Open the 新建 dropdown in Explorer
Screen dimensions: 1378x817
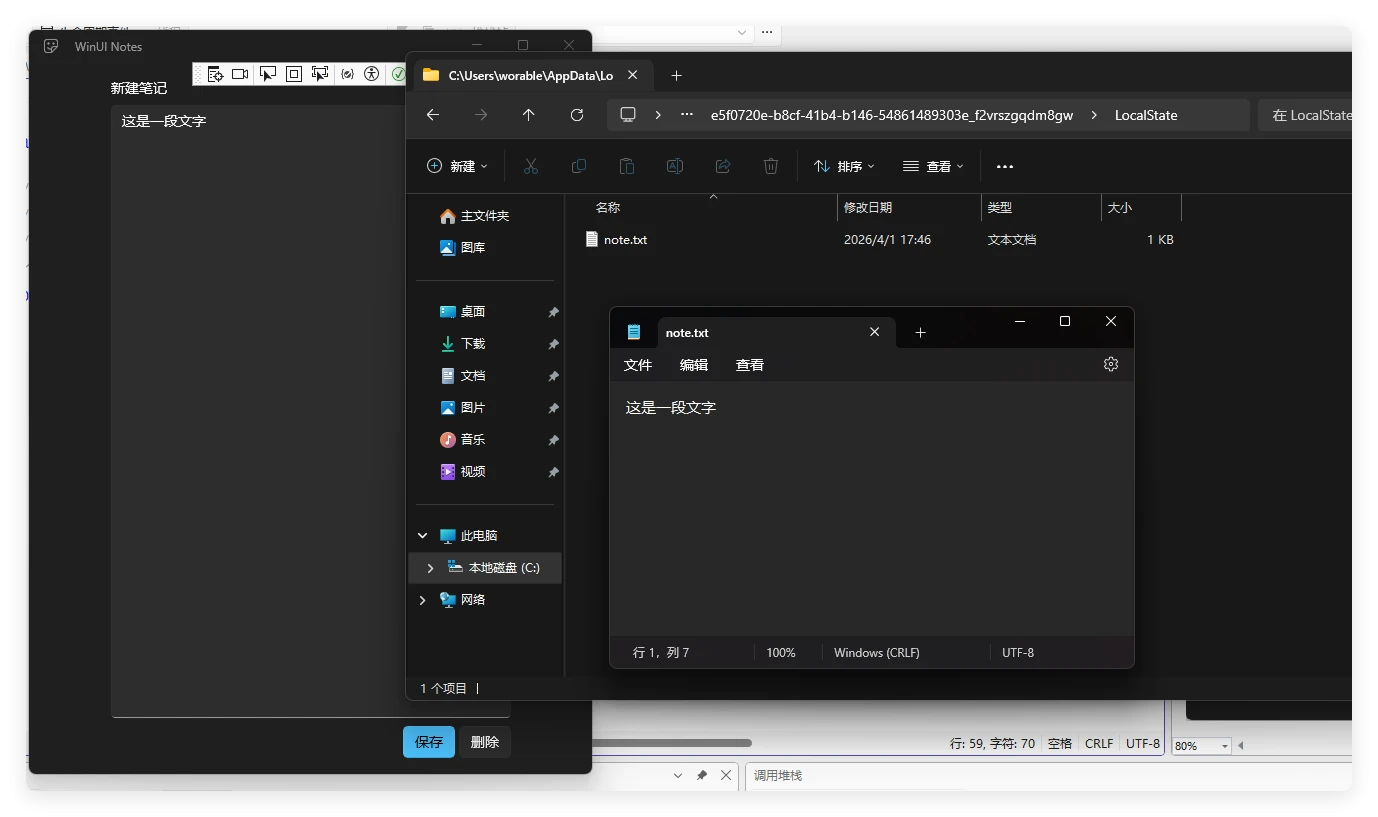click(457, 166)
